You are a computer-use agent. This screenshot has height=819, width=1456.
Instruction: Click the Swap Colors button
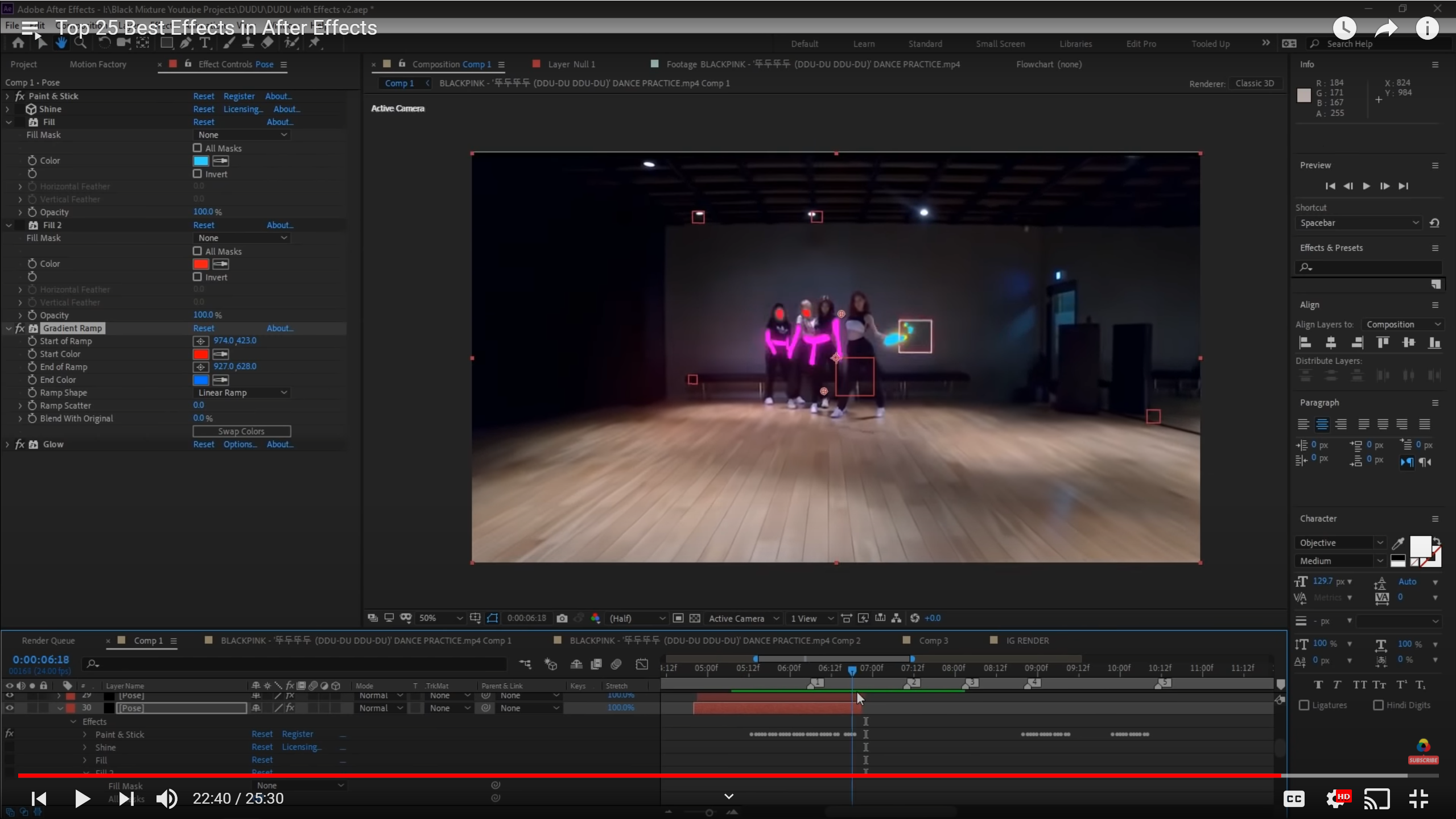(x=241, y=431)
